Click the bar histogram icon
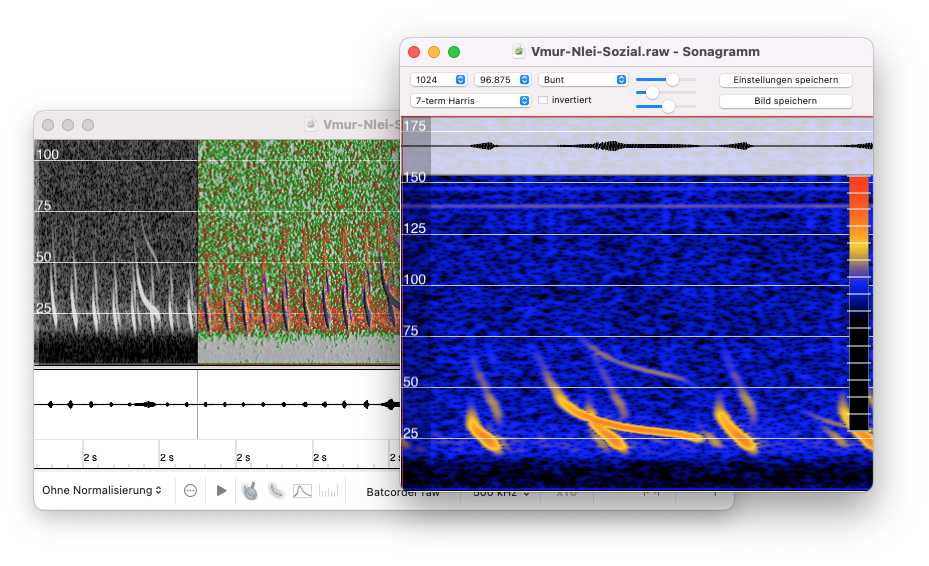 (x=329, y=491)
